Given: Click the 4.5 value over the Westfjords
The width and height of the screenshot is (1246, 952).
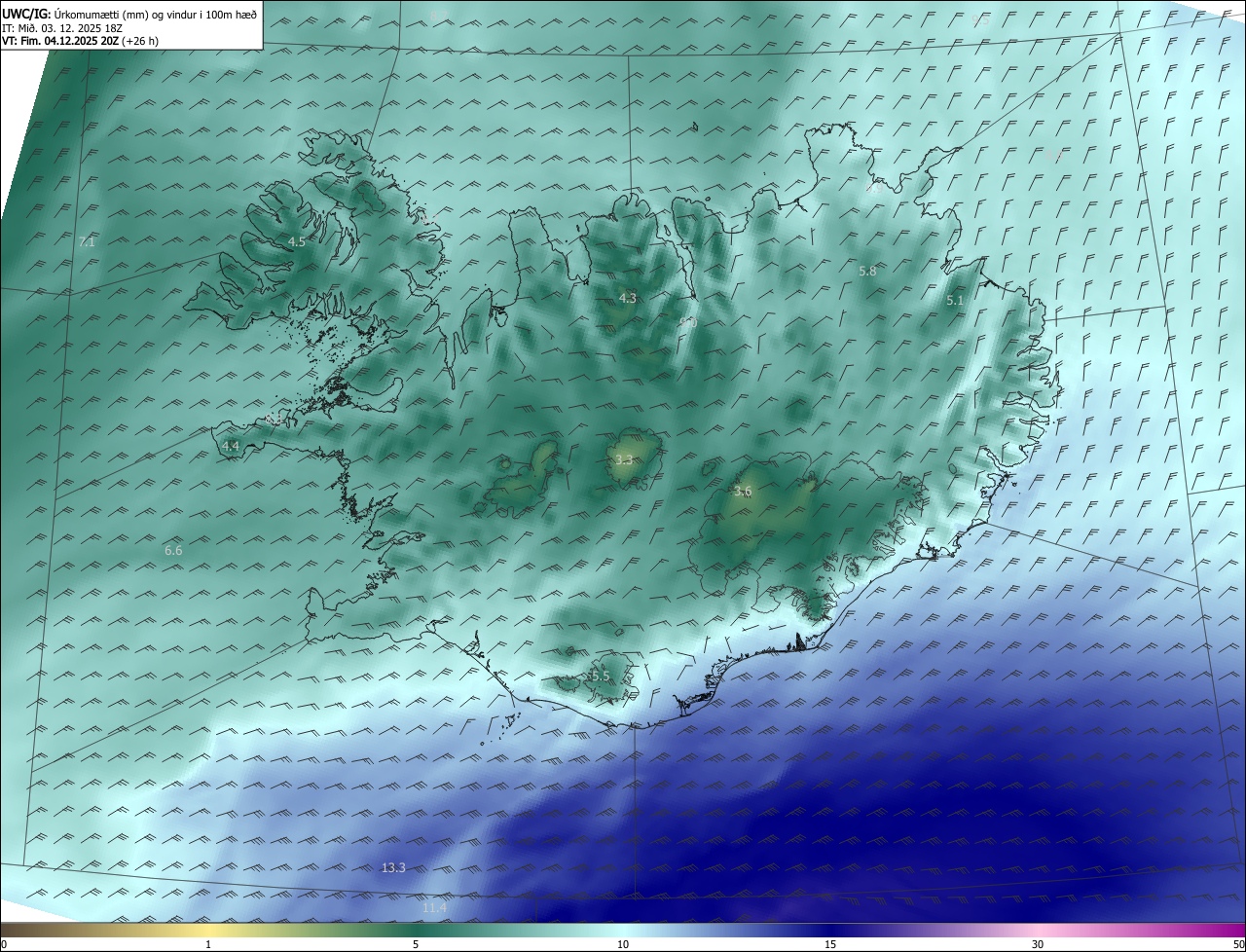Looking at the screenshot, I should [297, 241].
